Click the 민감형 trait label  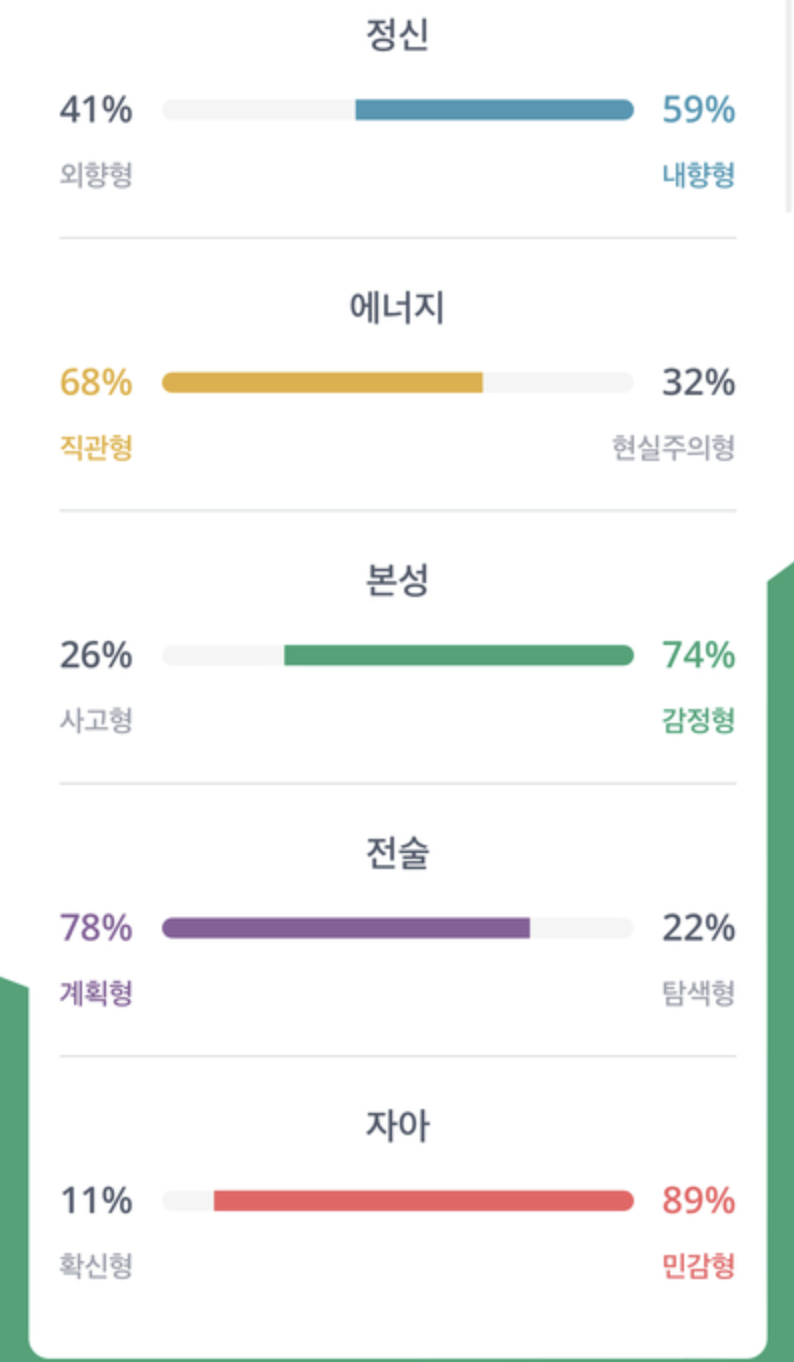(x=698, y=1267)
